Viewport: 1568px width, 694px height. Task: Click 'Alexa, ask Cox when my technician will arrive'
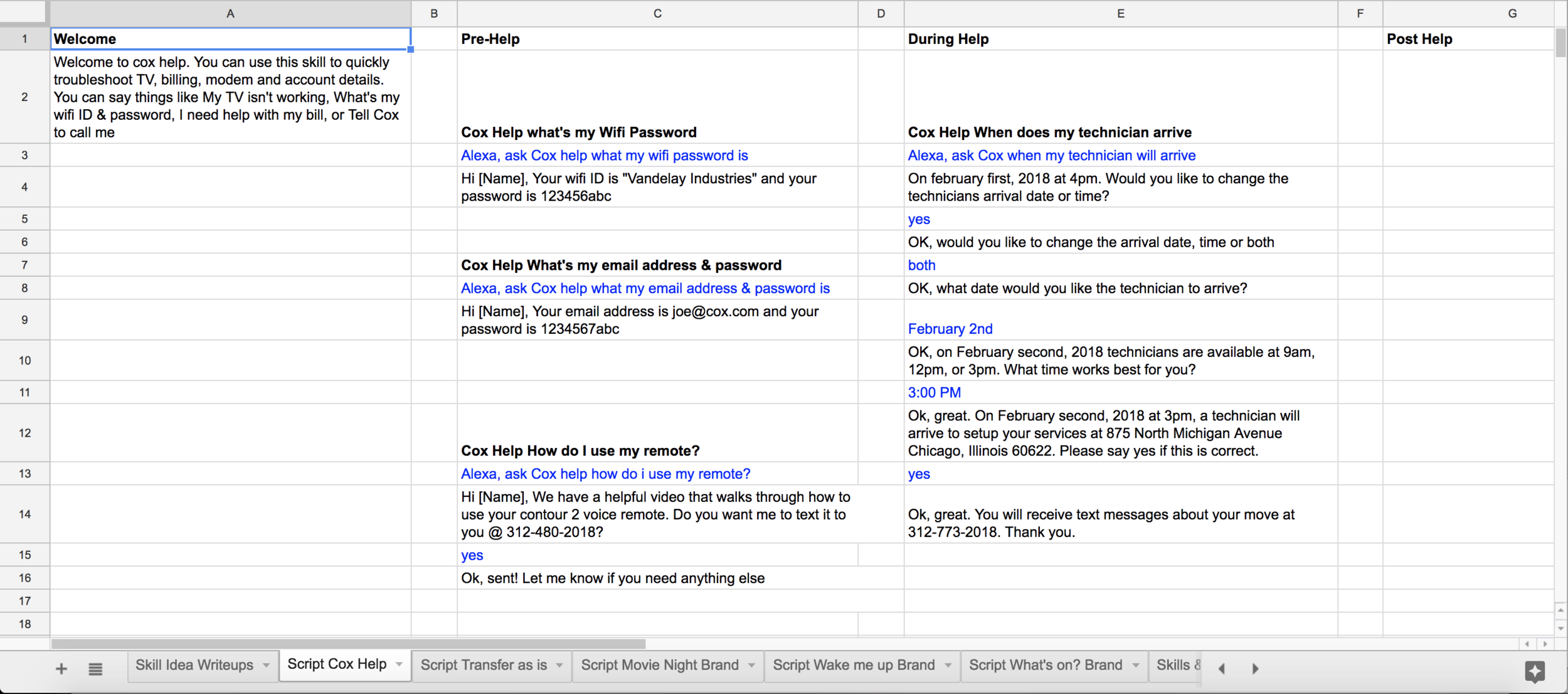(x=1121, y=155)
